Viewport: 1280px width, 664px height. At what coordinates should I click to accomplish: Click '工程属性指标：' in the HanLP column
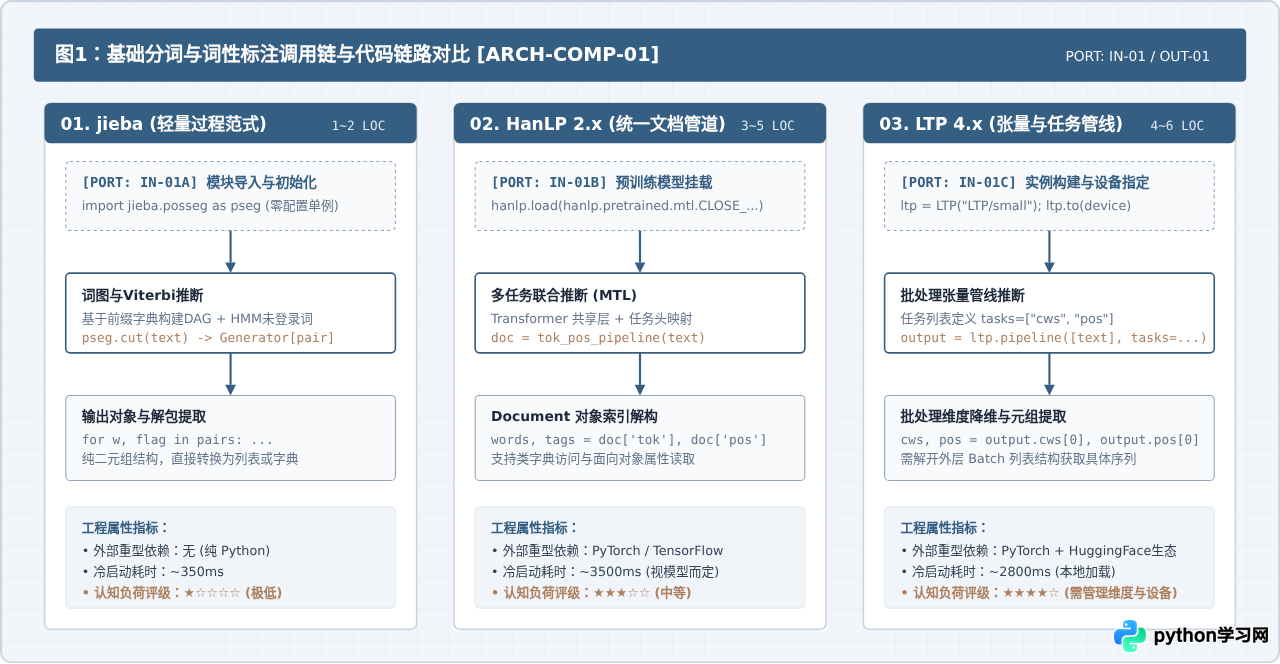[x=534, y=528]
